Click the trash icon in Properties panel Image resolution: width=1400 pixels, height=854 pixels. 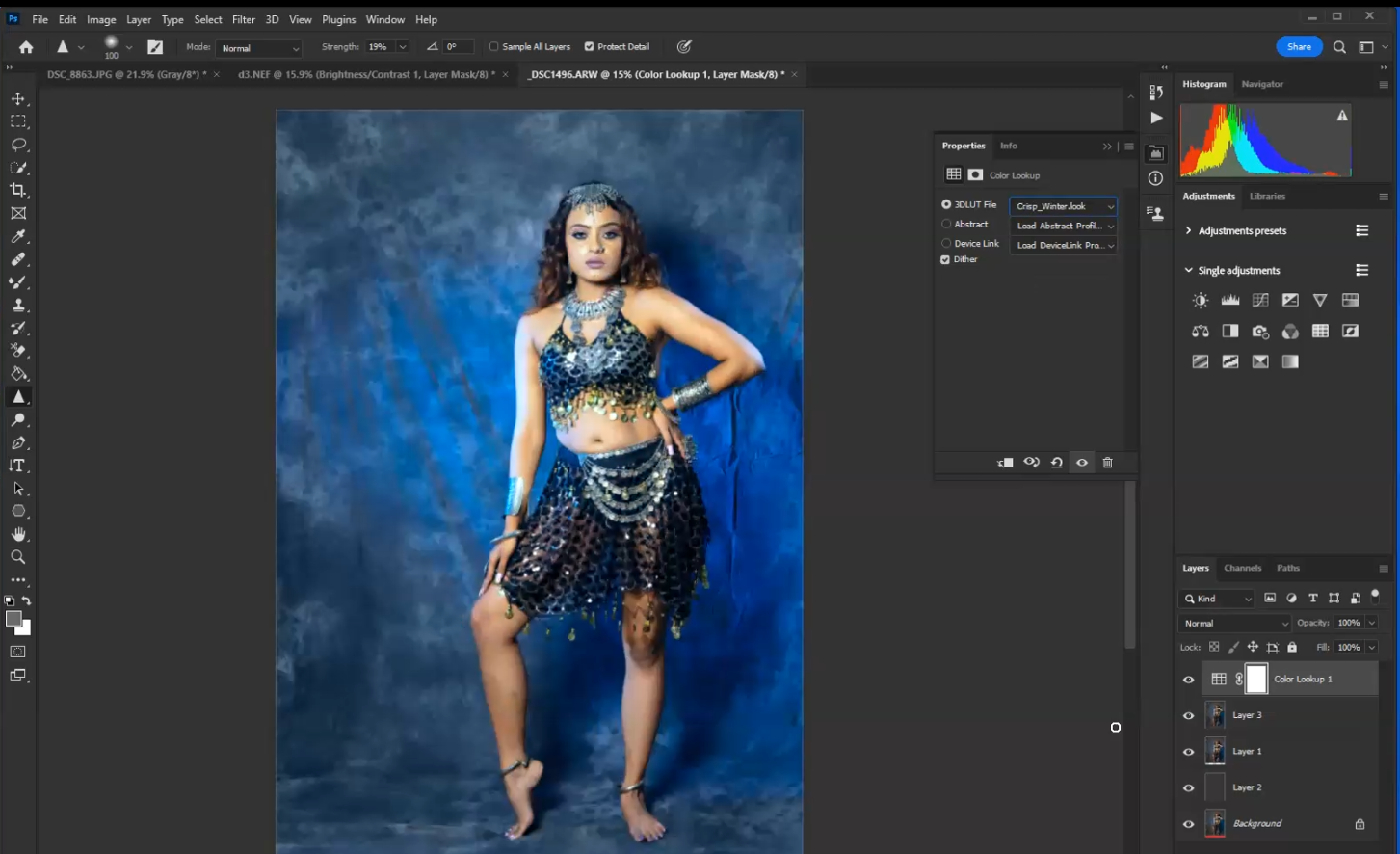pyautogui.click(x=1107, y=463)
